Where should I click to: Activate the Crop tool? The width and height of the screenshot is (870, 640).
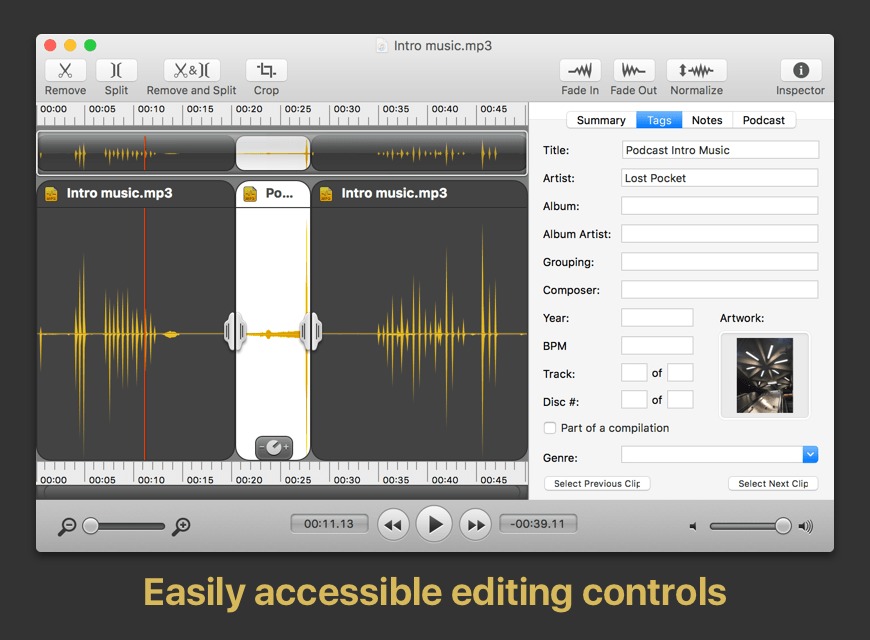[x=266, y=71]
